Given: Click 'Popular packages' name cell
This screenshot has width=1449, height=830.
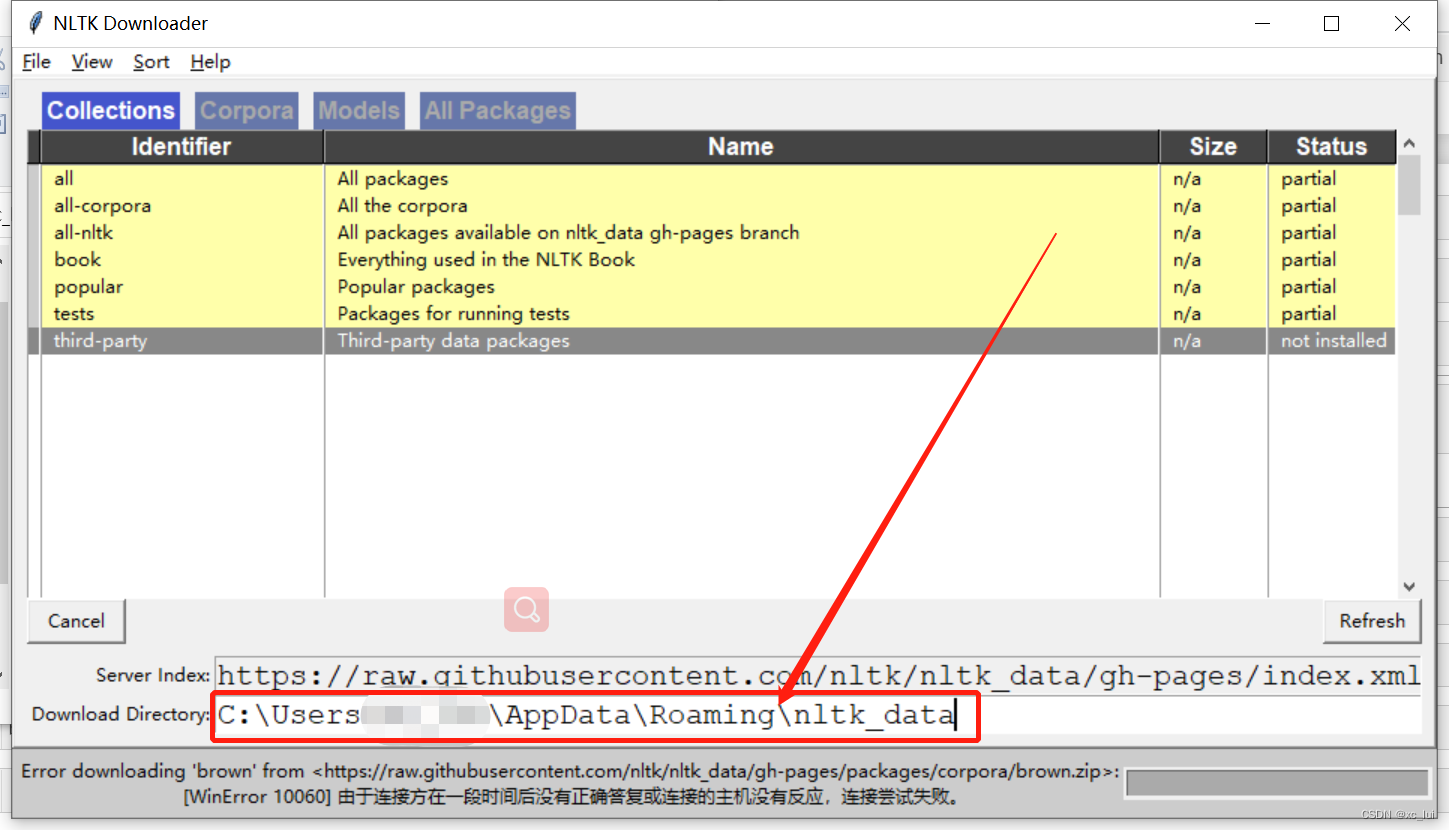Looking at the screenshot, I should point(416,287).
